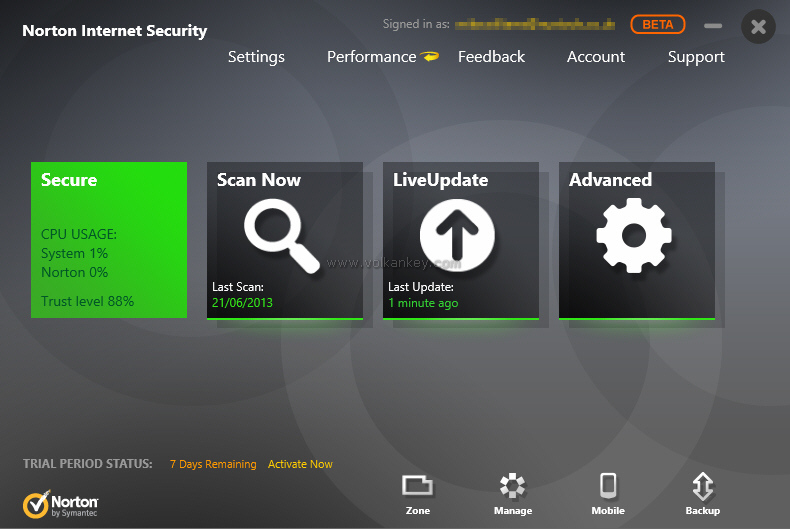The height and width of the screenshot is (529, 790).
Task: Open the Mobile phone icon
Action: pyautogui.click(x=607, y=487)
